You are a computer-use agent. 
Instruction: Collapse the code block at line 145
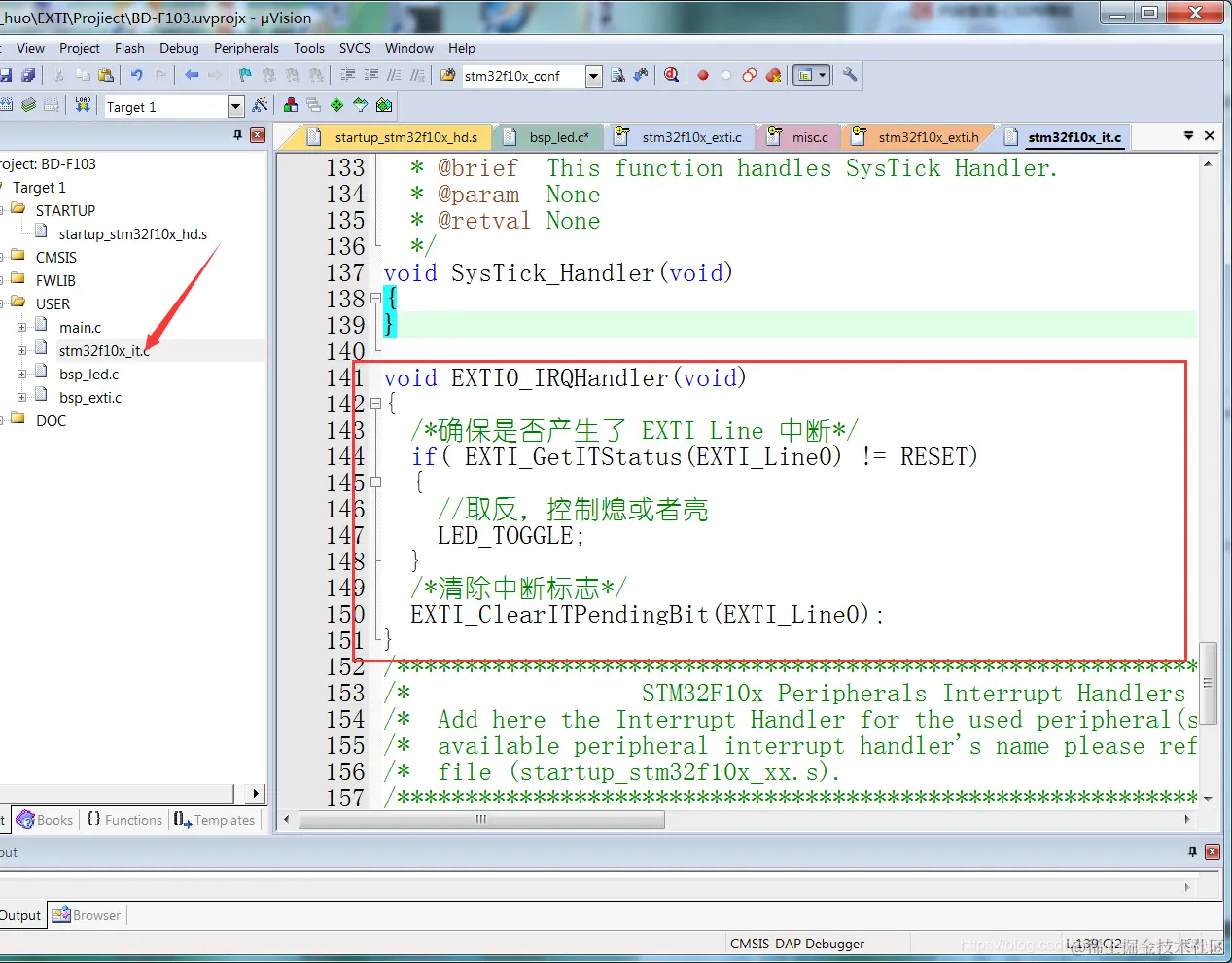(x=375, y=482)
